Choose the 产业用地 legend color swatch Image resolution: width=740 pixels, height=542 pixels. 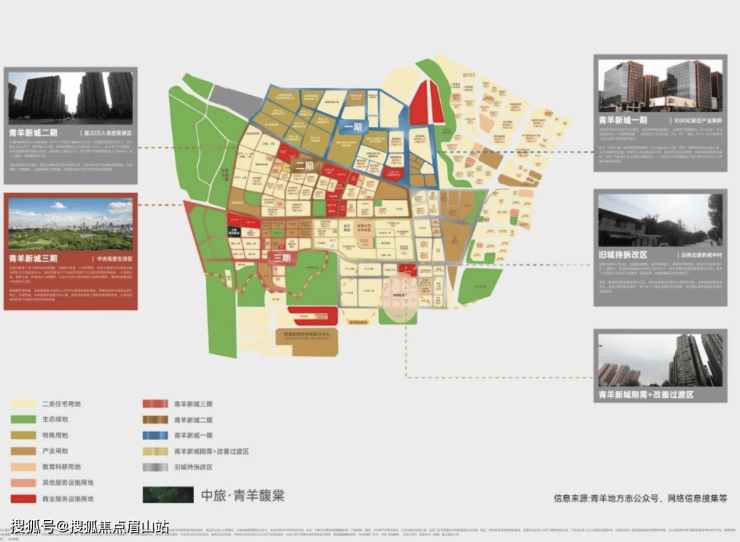(x=24, y=450)
